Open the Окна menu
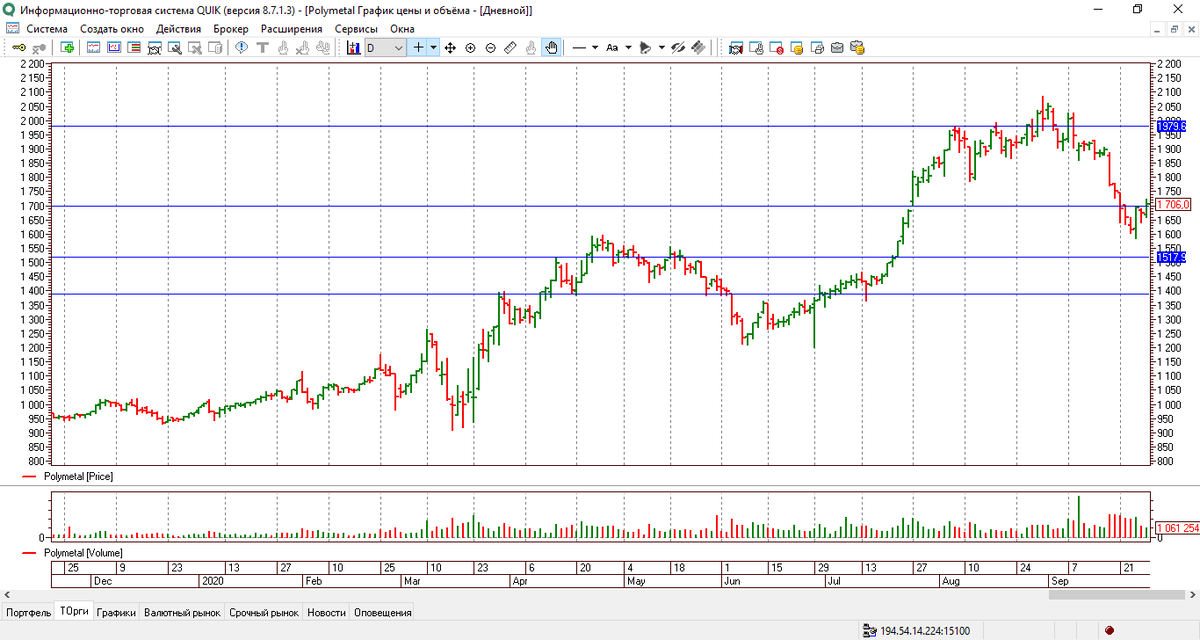Image resolution: width=1200 pixels, height=640 pixels. coord(402,29)
